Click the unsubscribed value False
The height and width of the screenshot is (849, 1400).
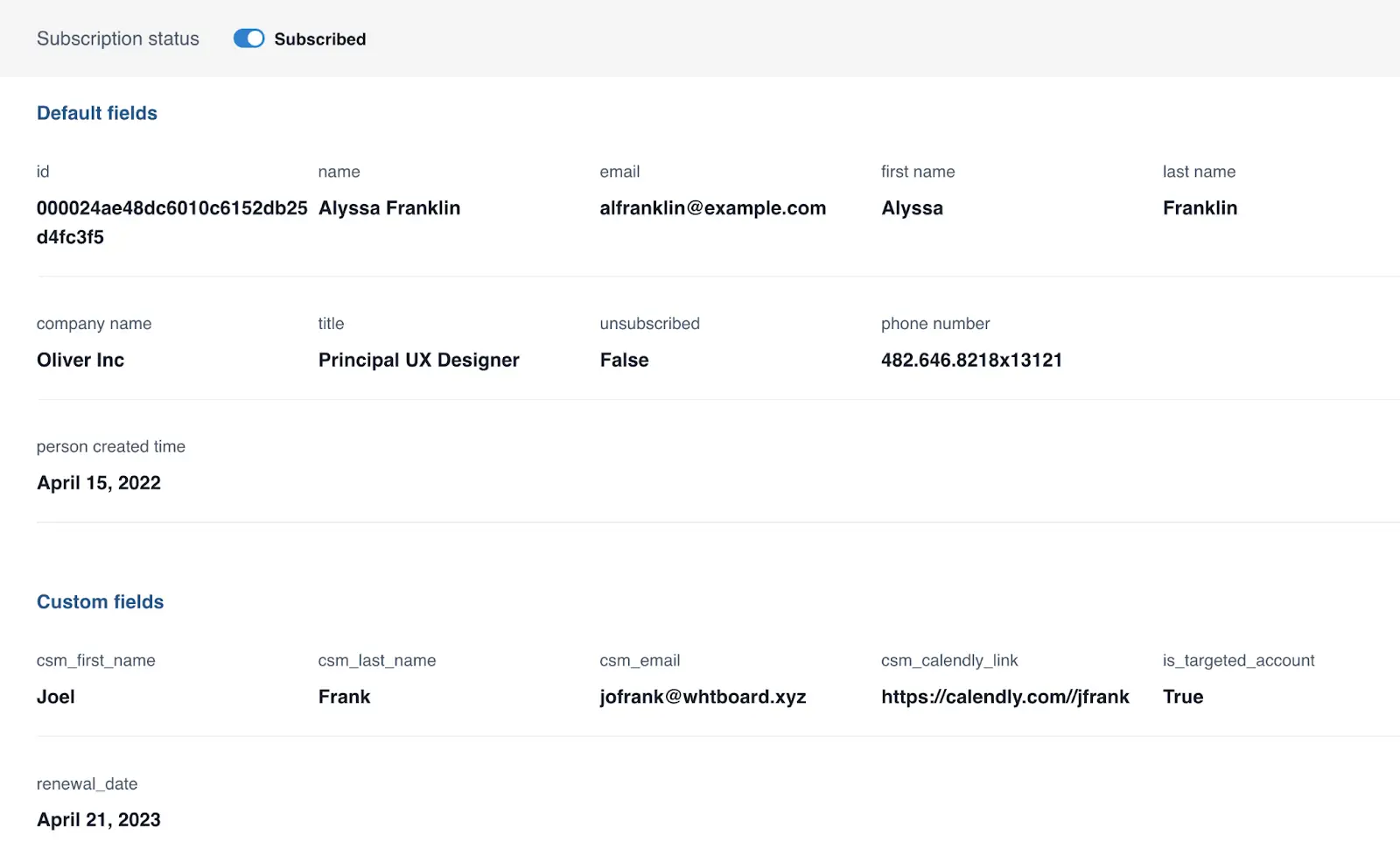click(x=624, y=361)
